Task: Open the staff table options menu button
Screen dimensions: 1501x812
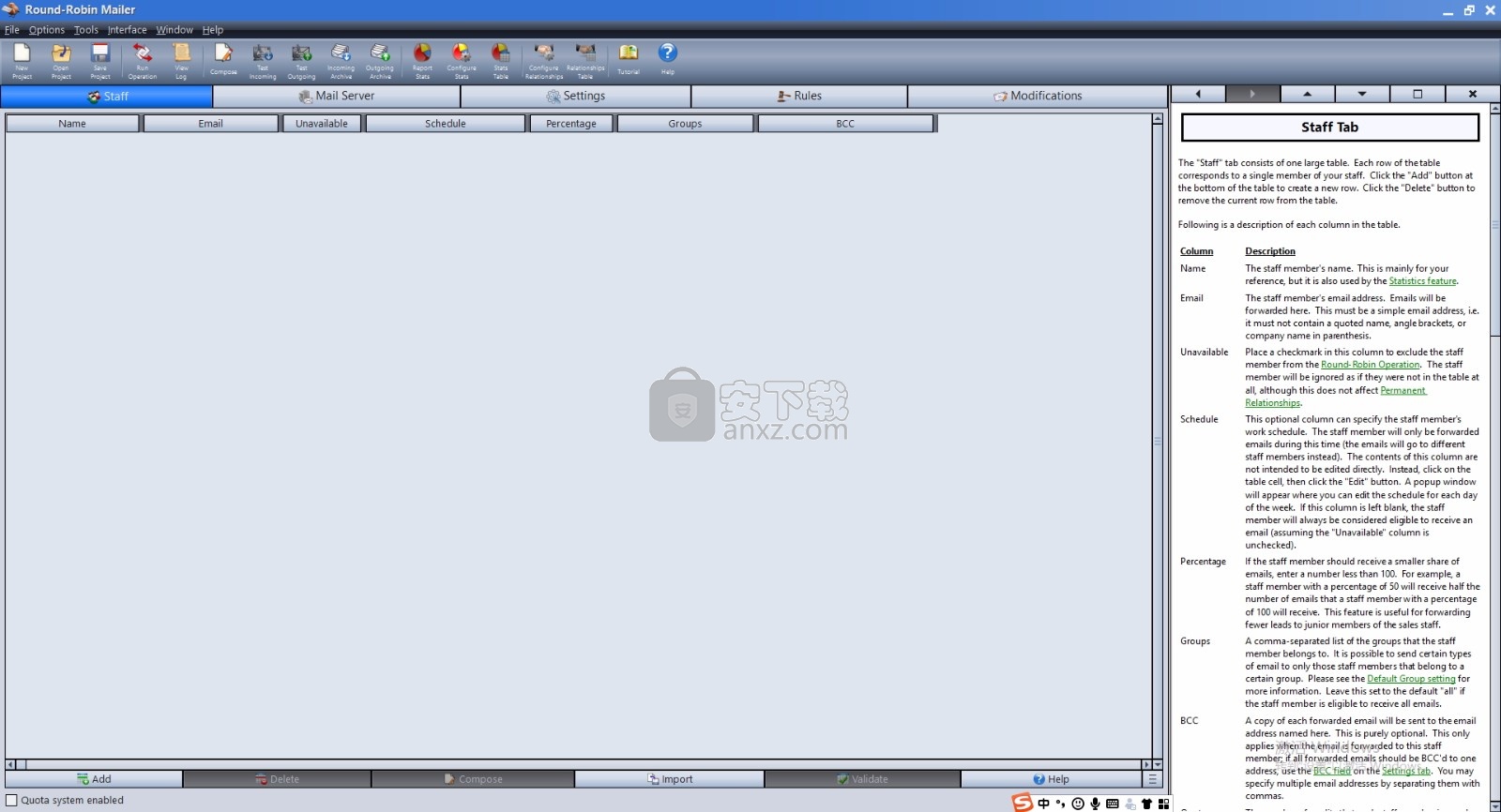Action: point(1152,779)
